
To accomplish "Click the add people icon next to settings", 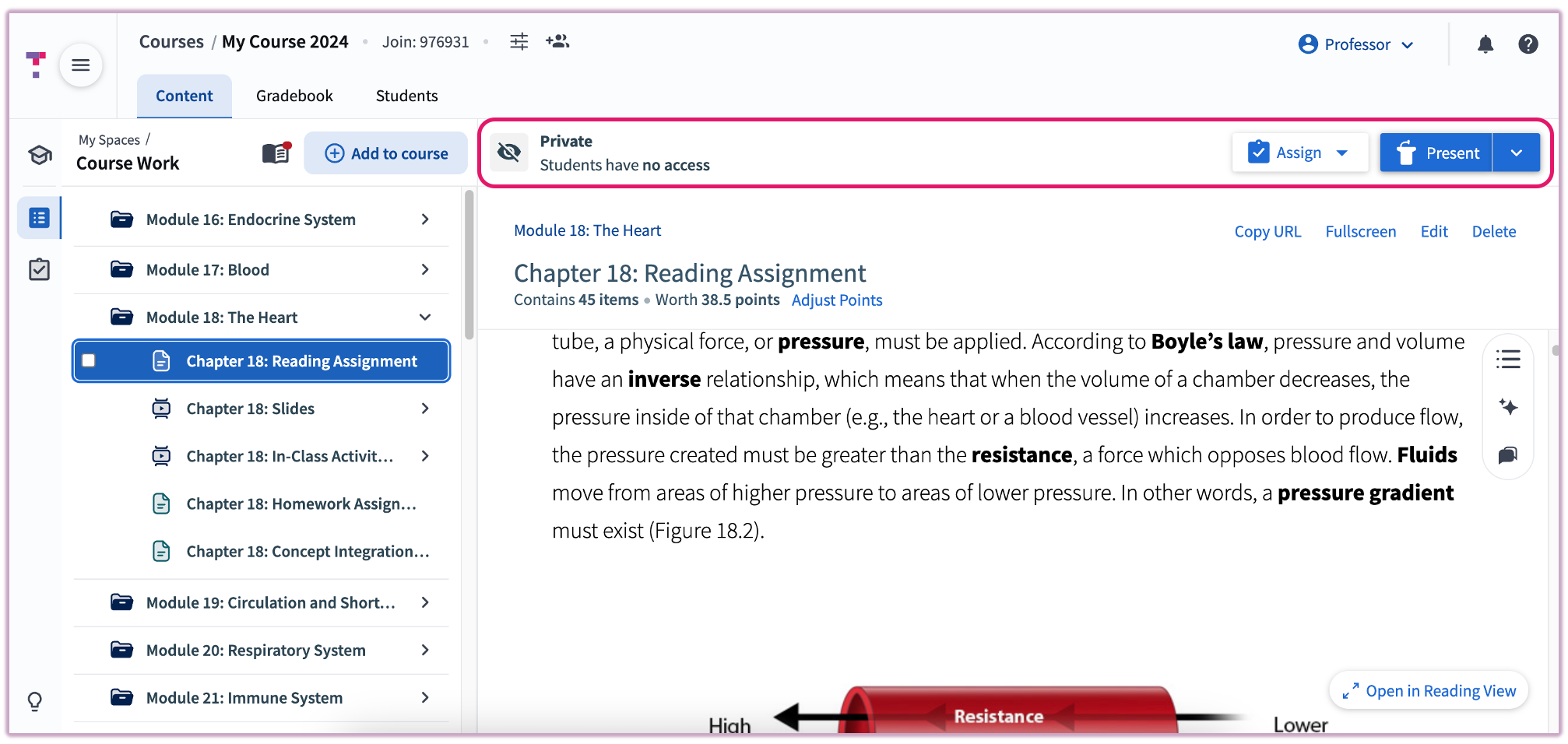I will click(x=557, y=42).
